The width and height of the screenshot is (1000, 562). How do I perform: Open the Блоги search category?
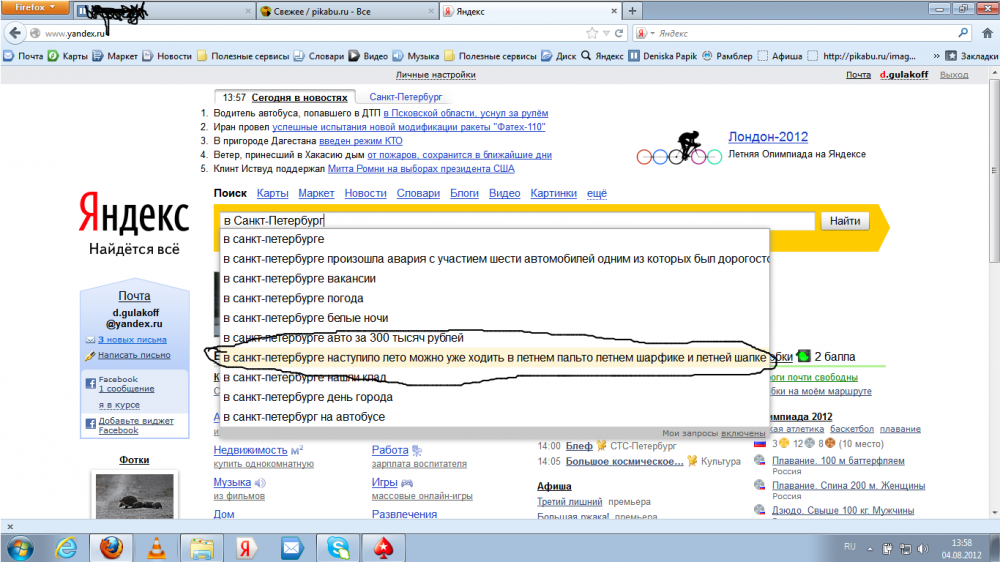coord(464,193)
